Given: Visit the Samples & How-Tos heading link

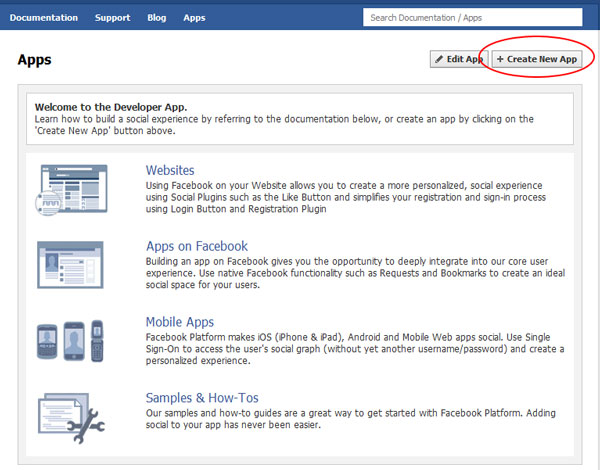Looking at the screenshot, I should (204, 398).
